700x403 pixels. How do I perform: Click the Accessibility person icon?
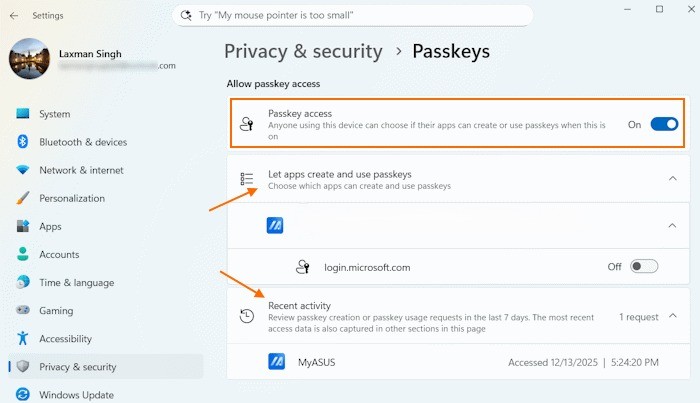[x=23, y=338]
